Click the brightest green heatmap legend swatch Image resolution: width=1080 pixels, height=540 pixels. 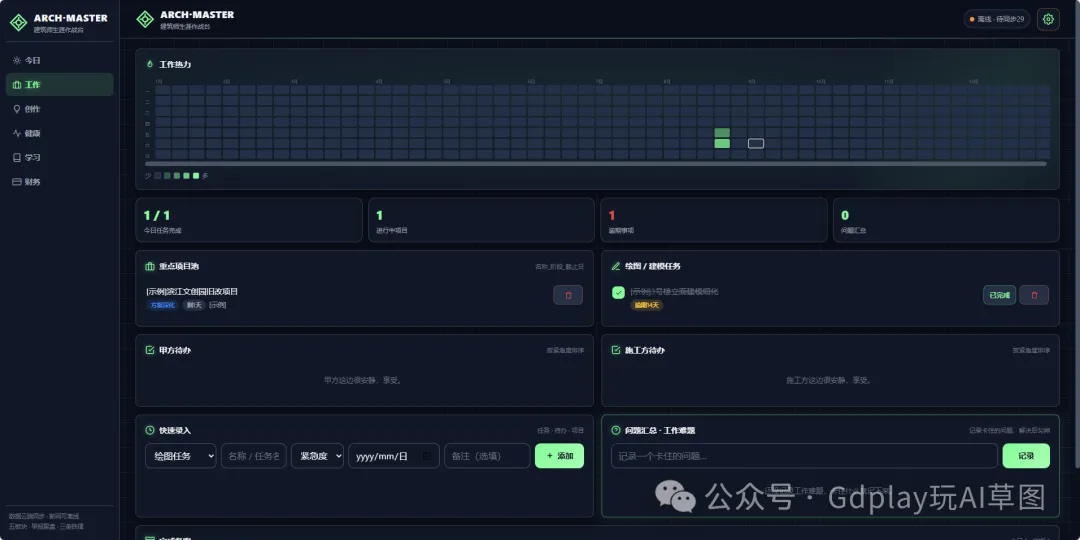pos(196,176)
